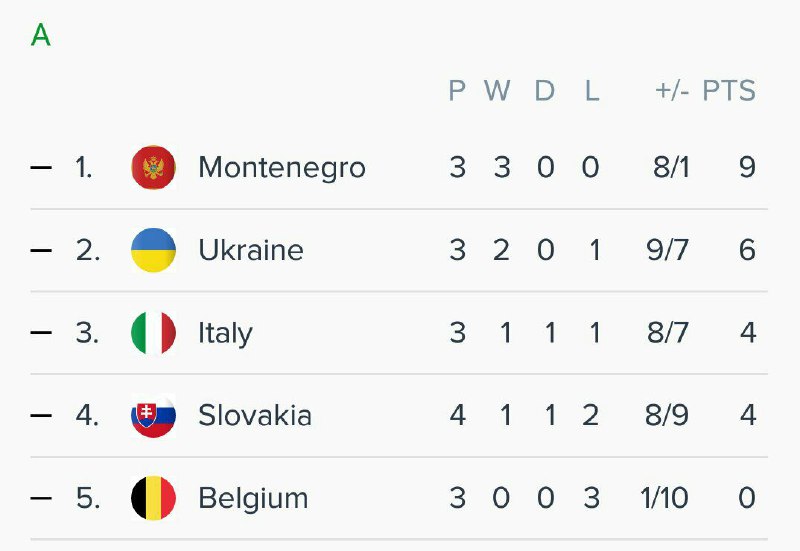The width and height of the screenshot is (800, 551).
Task: Select the Italy team name
Action: pyautogui.click(x=225, y=333)
